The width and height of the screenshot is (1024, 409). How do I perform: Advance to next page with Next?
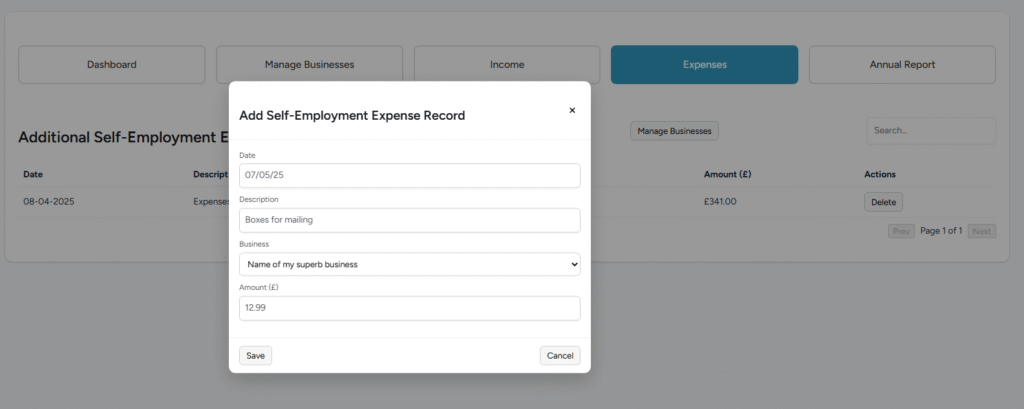[x=982, y=231]
